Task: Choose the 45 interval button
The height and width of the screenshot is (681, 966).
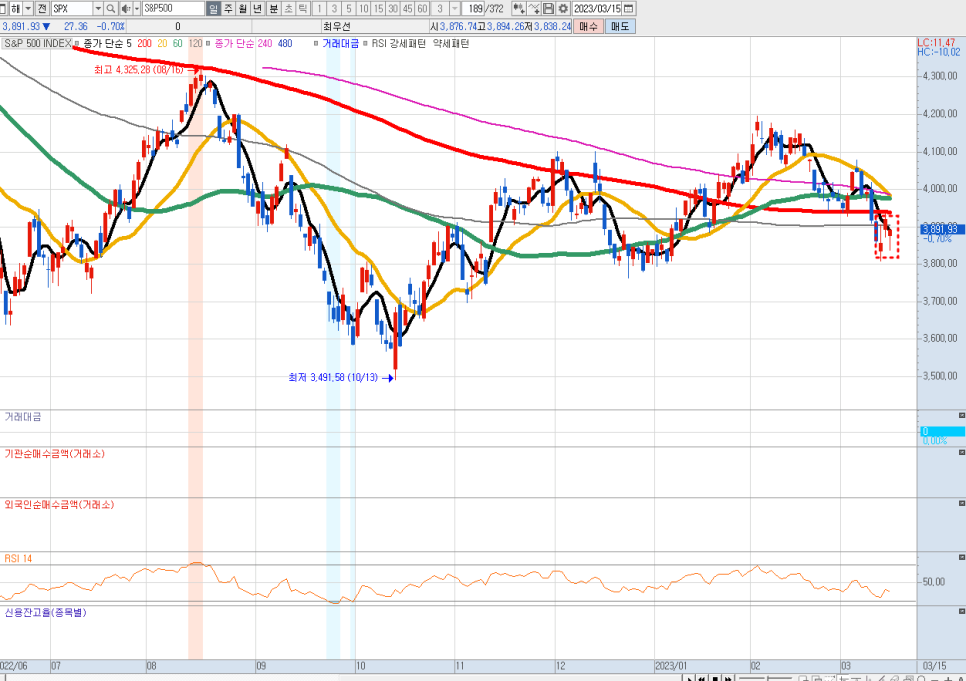Action: click(408, 9)
